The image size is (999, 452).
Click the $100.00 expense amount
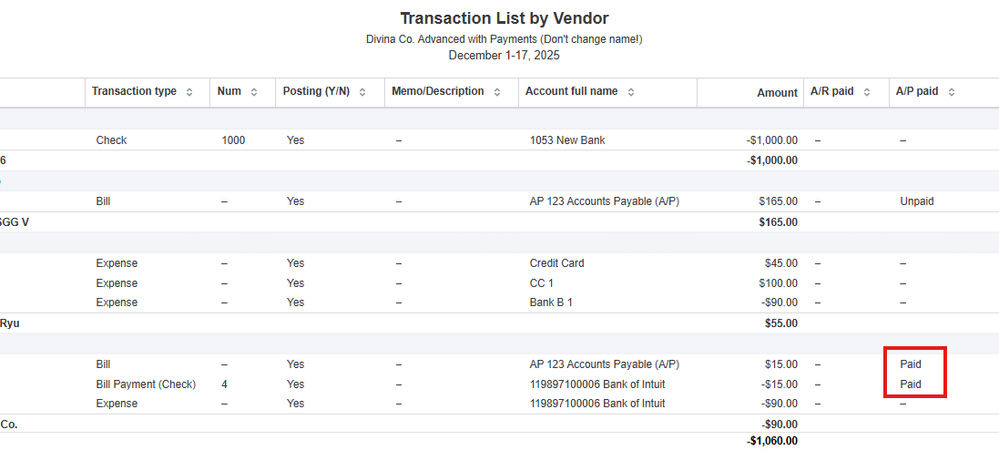(x=777, y=283)
